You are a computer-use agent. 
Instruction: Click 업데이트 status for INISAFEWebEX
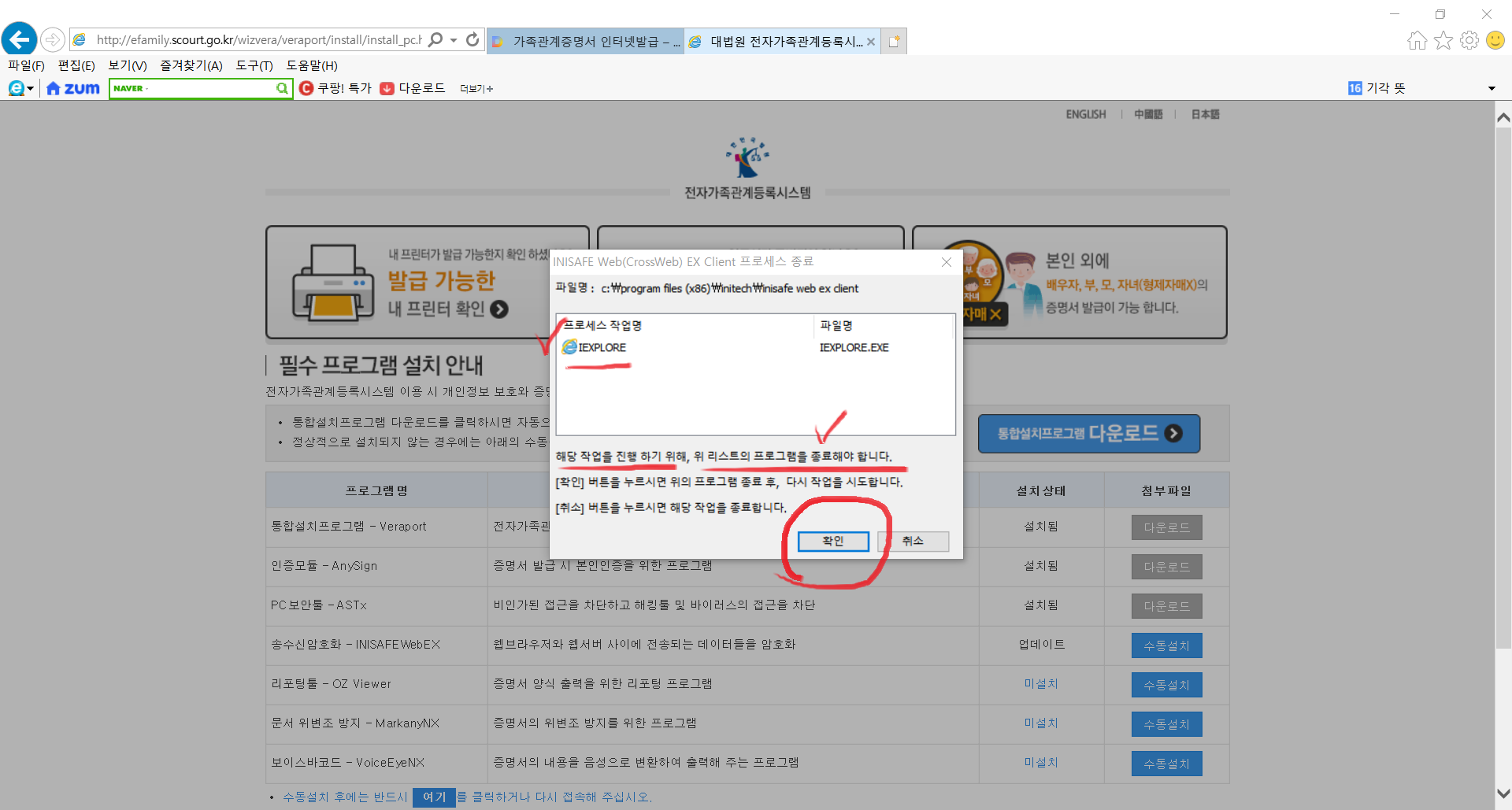pyautogui.click(x=1041, y=645)
